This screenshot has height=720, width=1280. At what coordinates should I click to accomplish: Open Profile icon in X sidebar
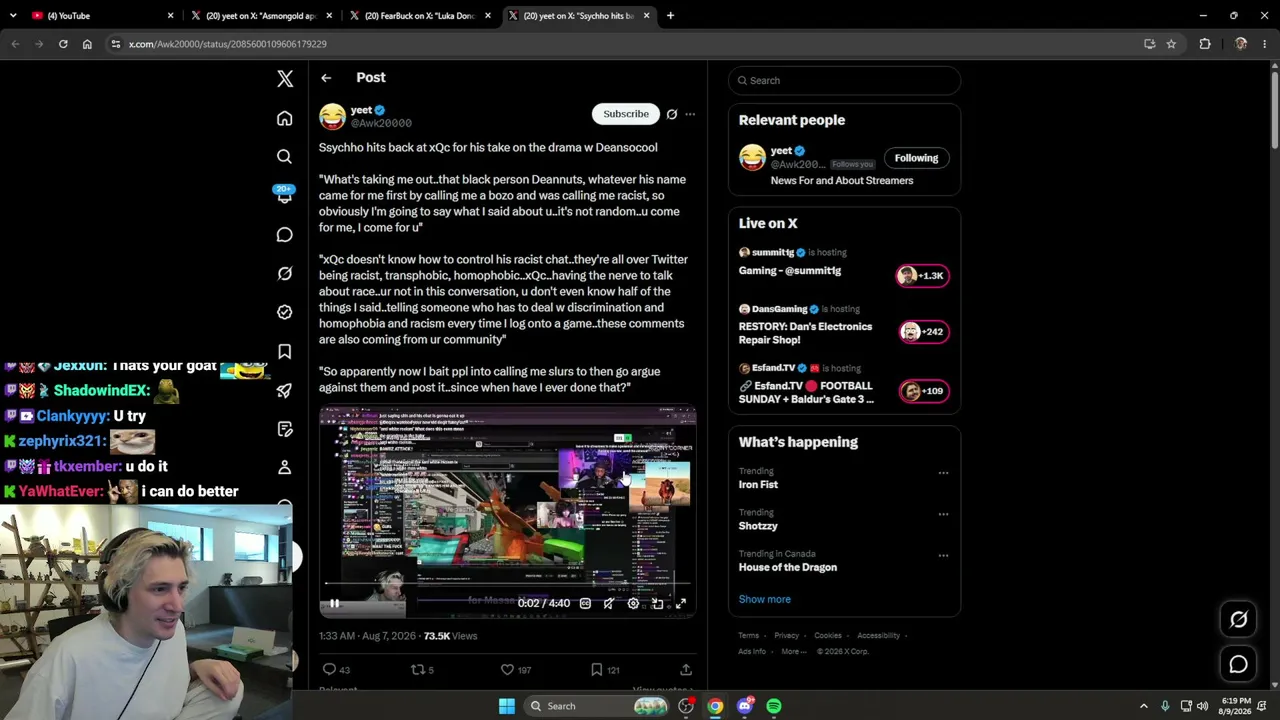tap(285, 467)
